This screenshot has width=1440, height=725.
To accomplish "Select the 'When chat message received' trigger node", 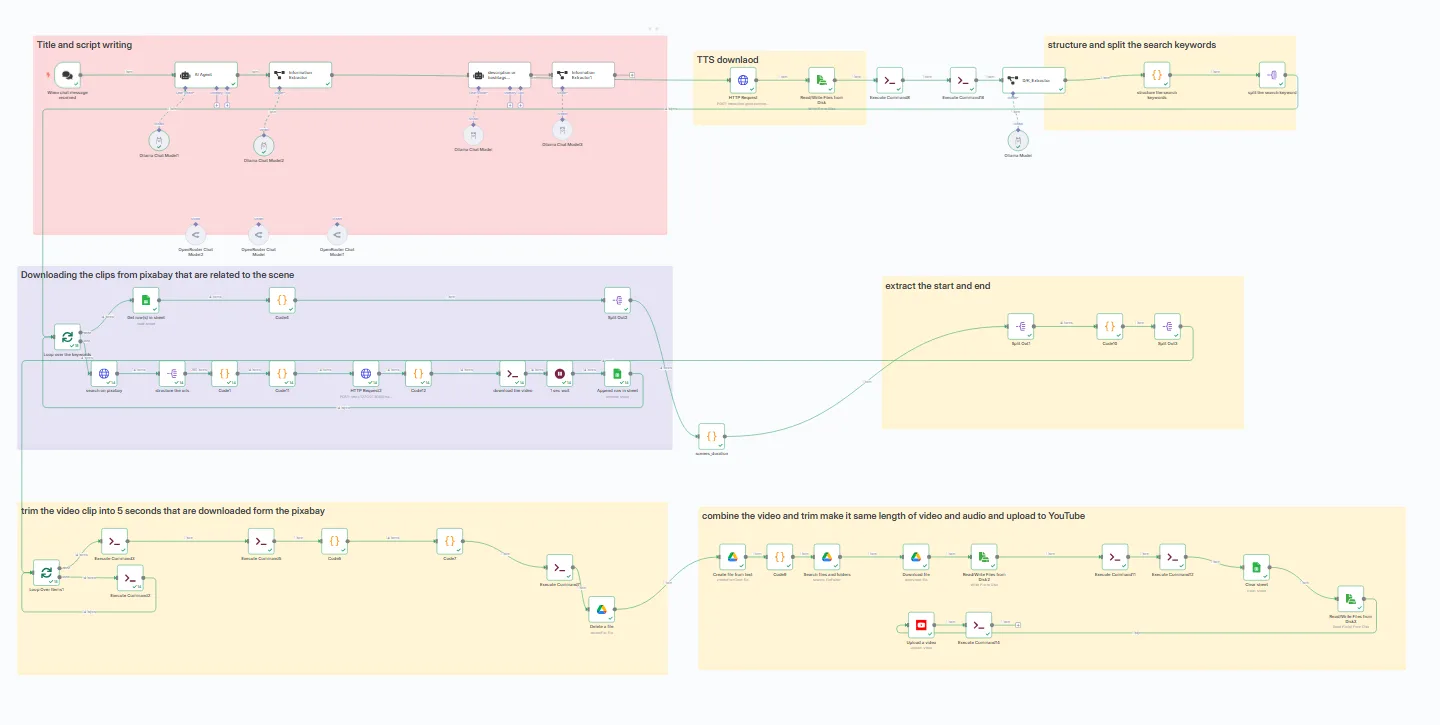I will coord(67,74).
